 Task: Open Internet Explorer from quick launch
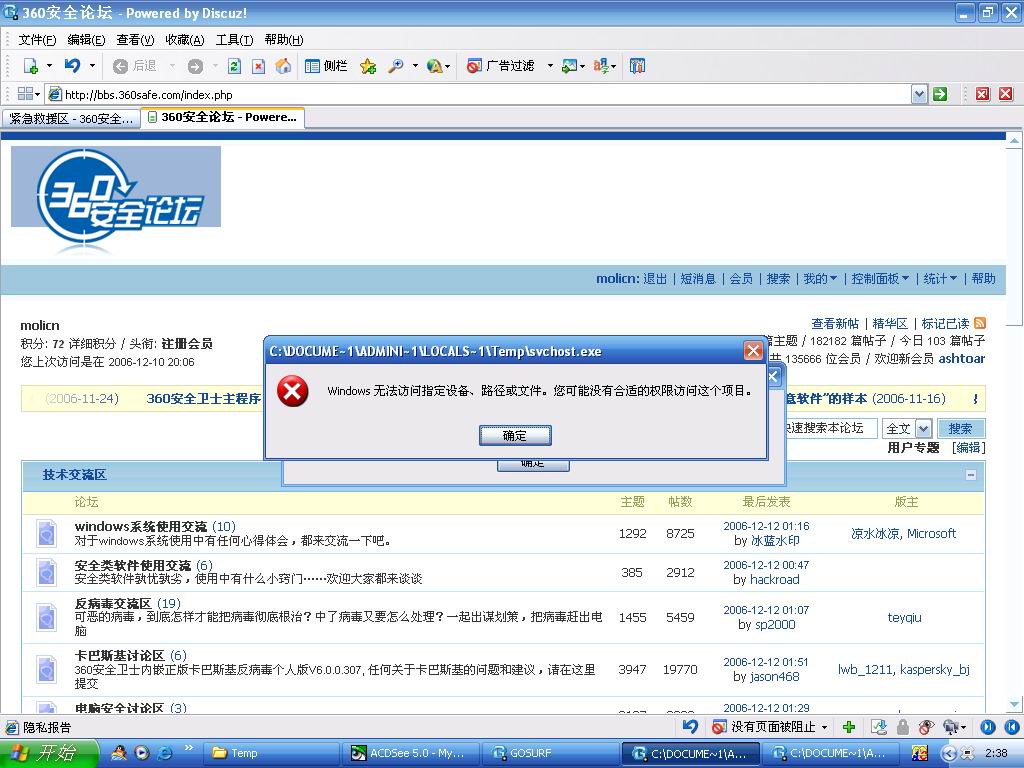[165, 753]
